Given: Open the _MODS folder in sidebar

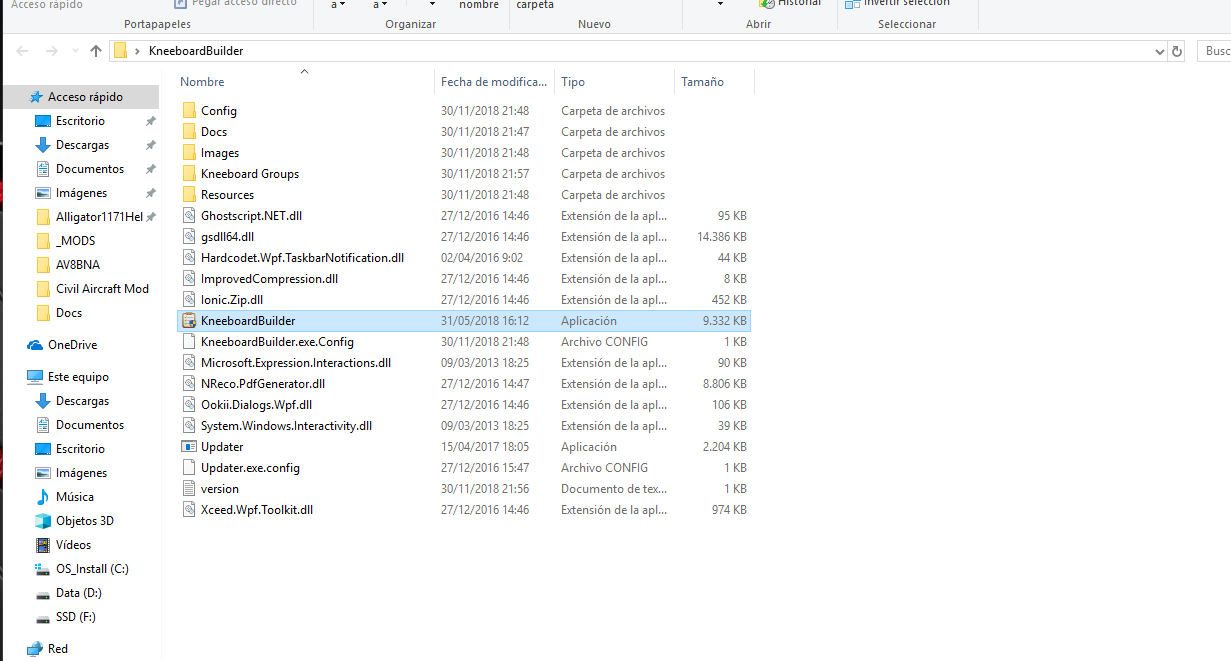Looking at the screenshot, I should (x=75, y=241).
